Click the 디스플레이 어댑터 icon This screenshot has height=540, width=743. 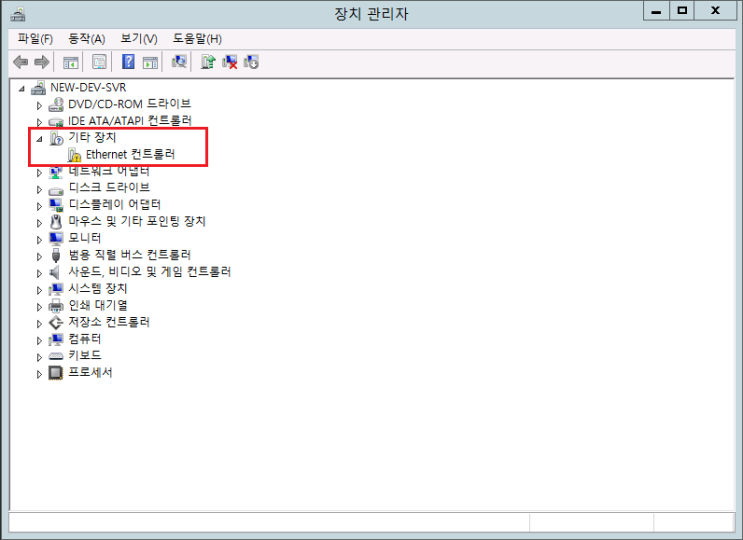[x=56, y=205]
